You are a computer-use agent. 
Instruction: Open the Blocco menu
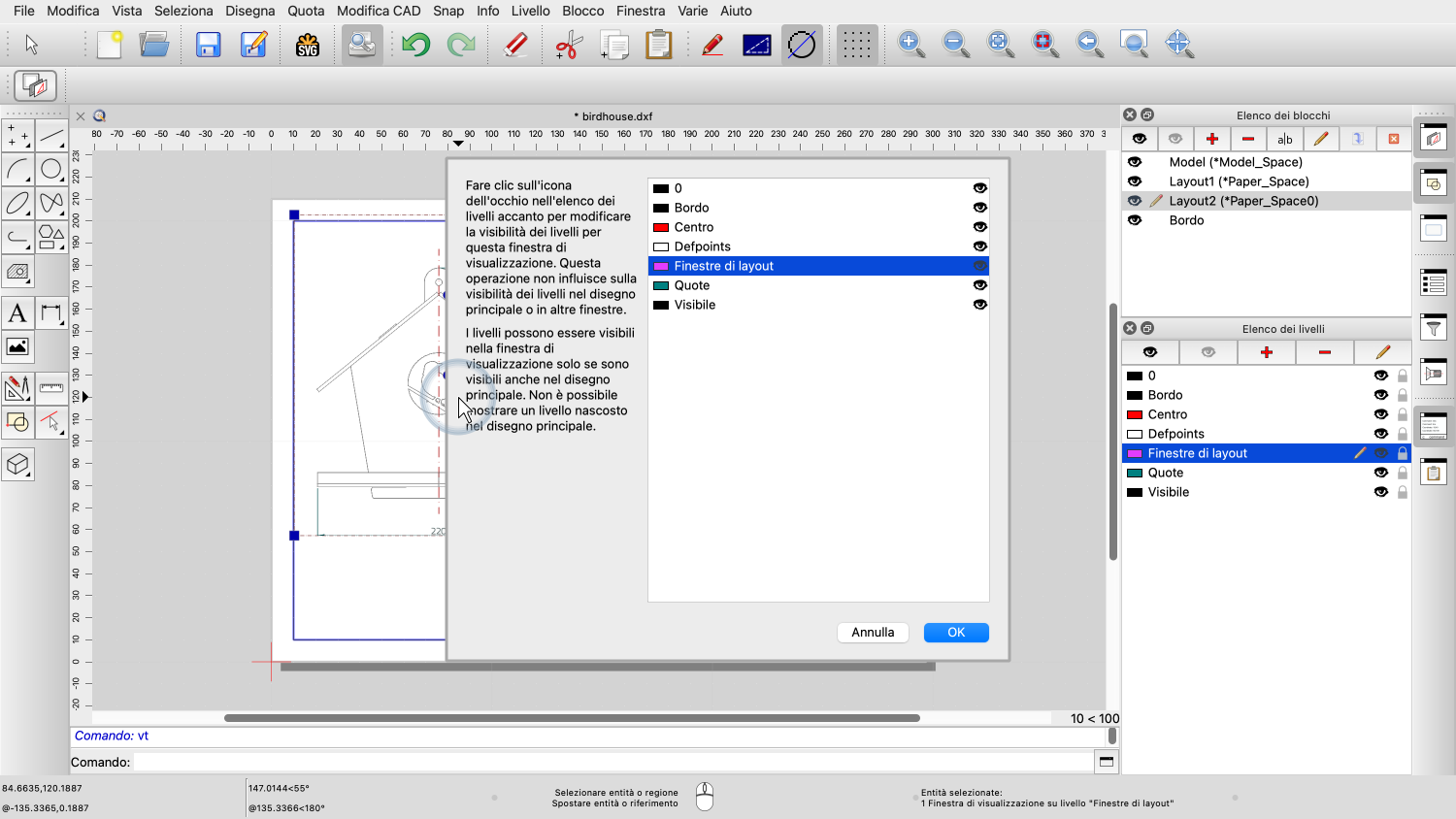(582, 11)
